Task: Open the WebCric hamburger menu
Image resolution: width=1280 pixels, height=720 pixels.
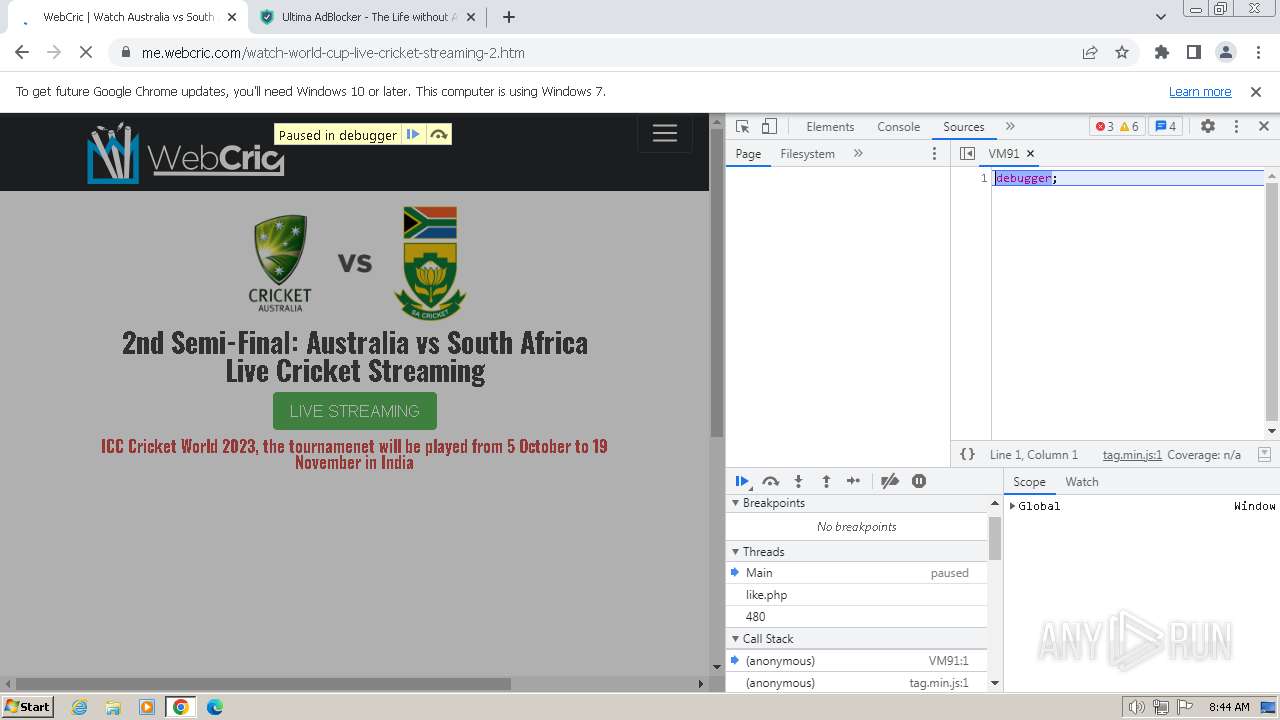Action: pyautogui.click(x=665, y=133)
